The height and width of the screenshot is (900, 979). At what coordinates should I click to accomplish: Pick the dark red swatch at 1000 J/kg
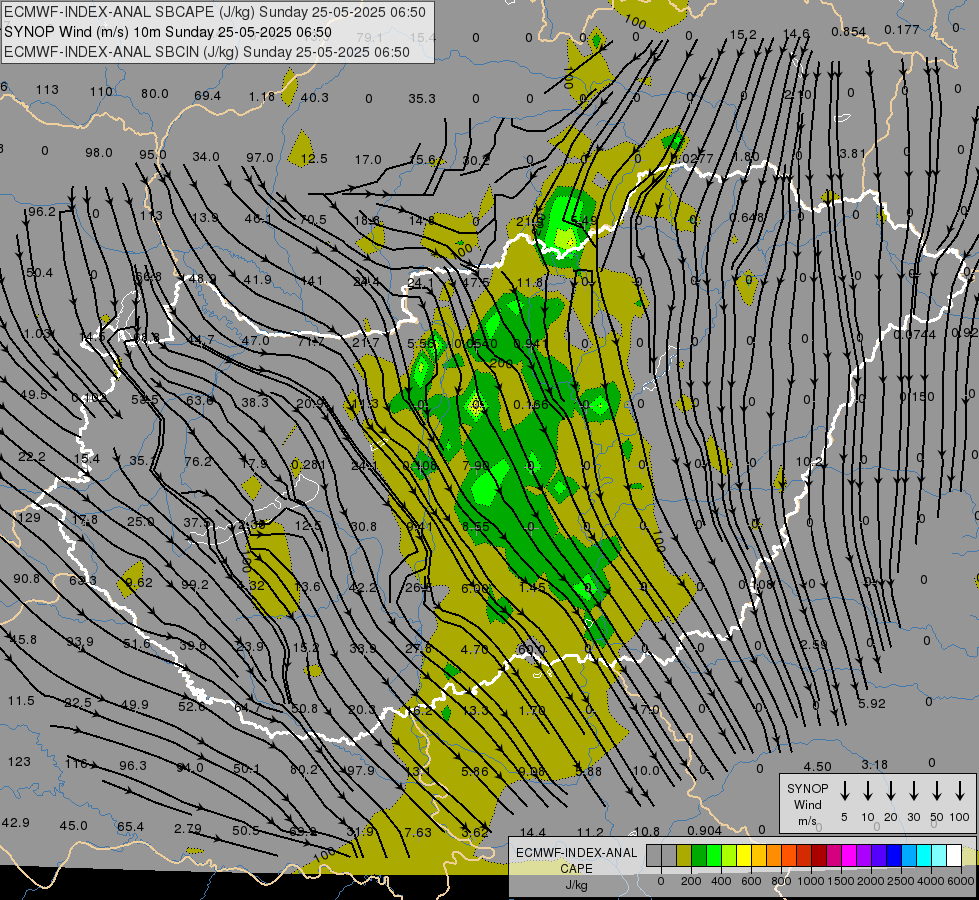(819, 855)
